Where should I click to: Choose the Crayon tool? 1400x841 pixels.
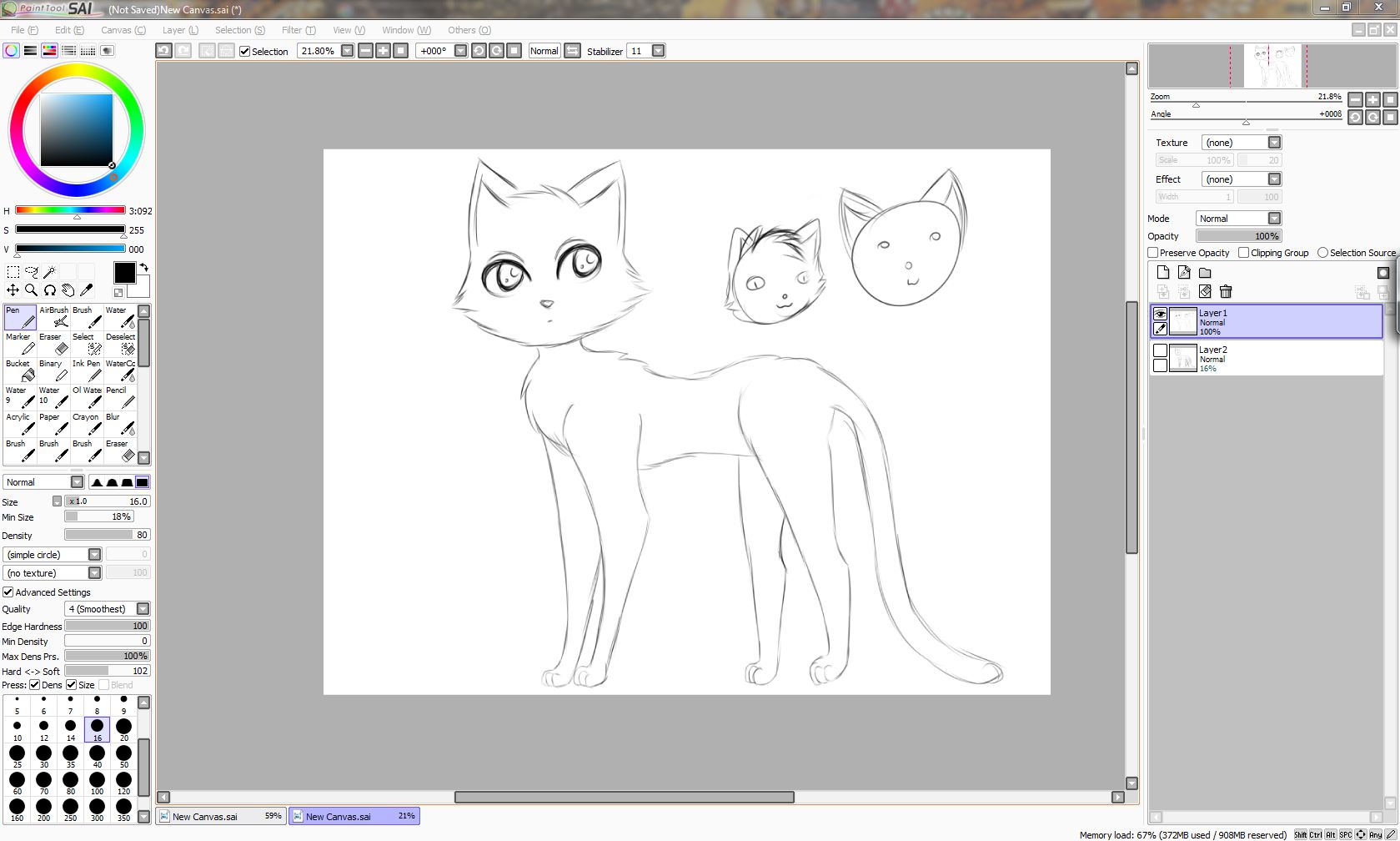(x=87, y=424)
